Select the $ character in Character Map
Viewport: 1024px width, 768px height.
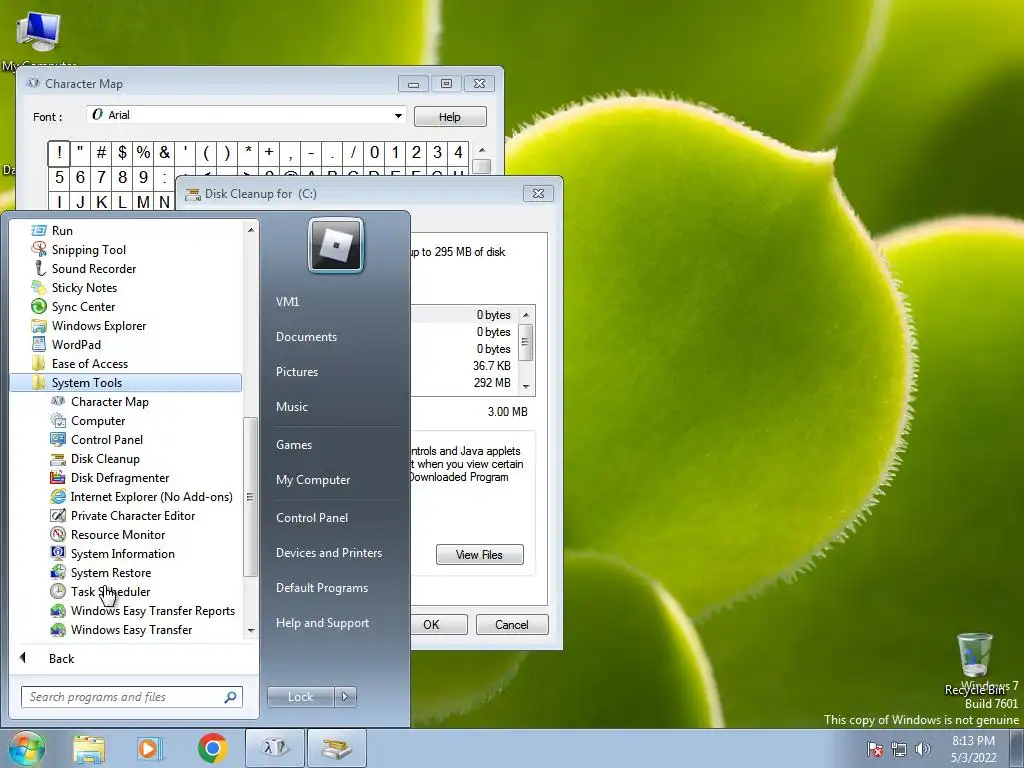(122, 153)
